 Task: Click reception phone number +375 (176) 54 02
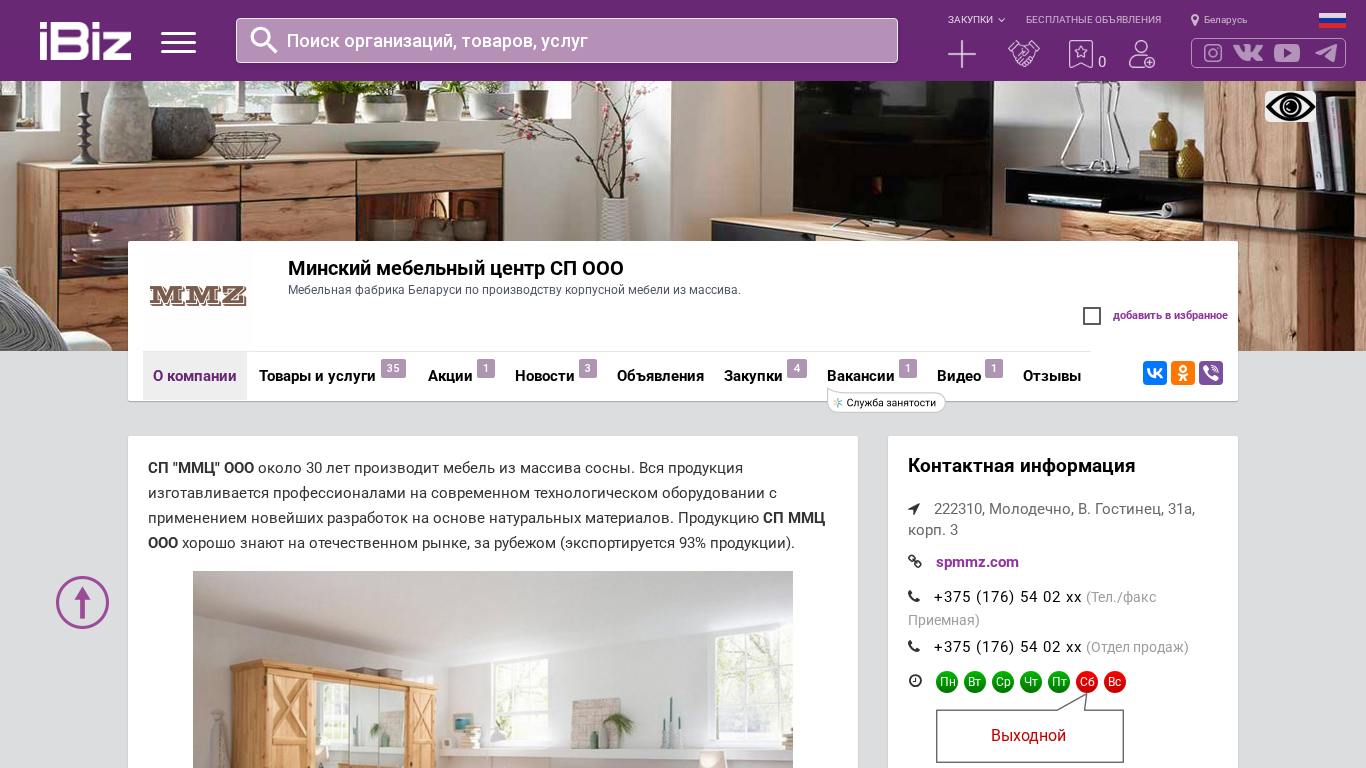(x=1007, y=597)
